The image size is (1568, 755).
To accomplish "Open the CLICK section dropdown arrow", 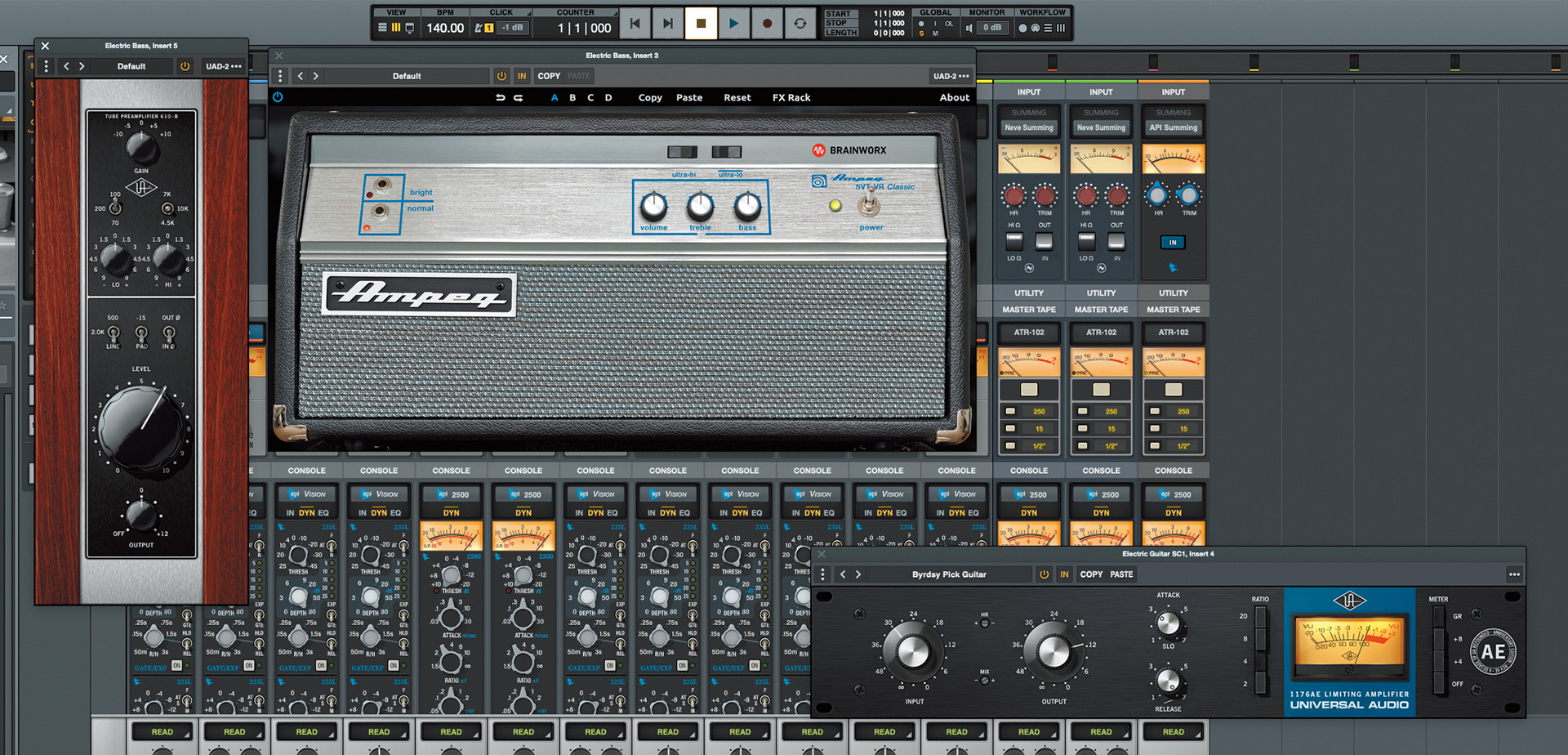I will pyautogui.click(x=529, y=13).
